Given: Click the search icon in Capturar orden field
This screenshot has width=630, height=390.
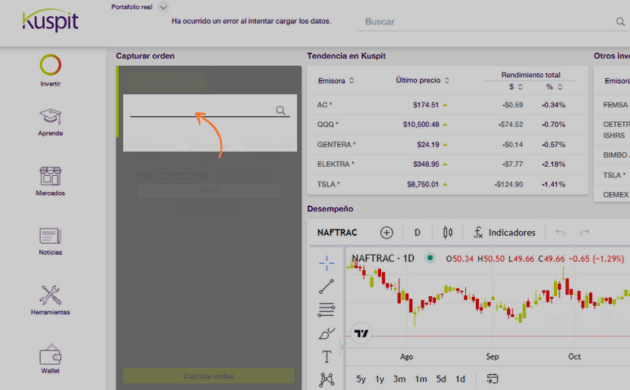Looking at the screenshot, I should pos(280,110).
